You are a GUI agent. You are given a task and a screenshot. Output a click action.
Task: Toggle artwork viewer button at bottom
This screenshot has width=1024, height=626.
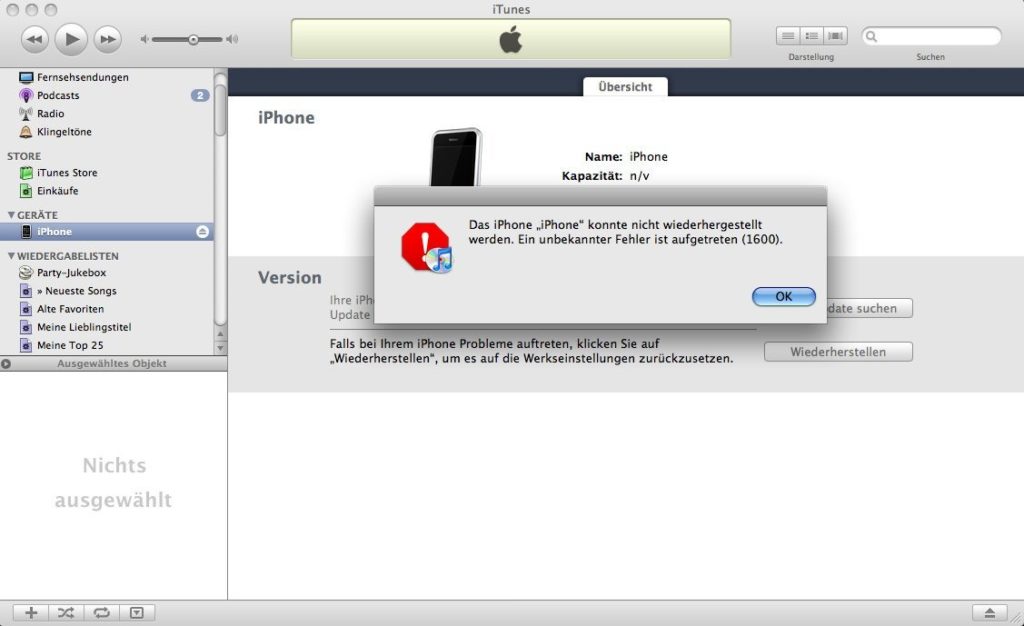[x=136, y=612]
